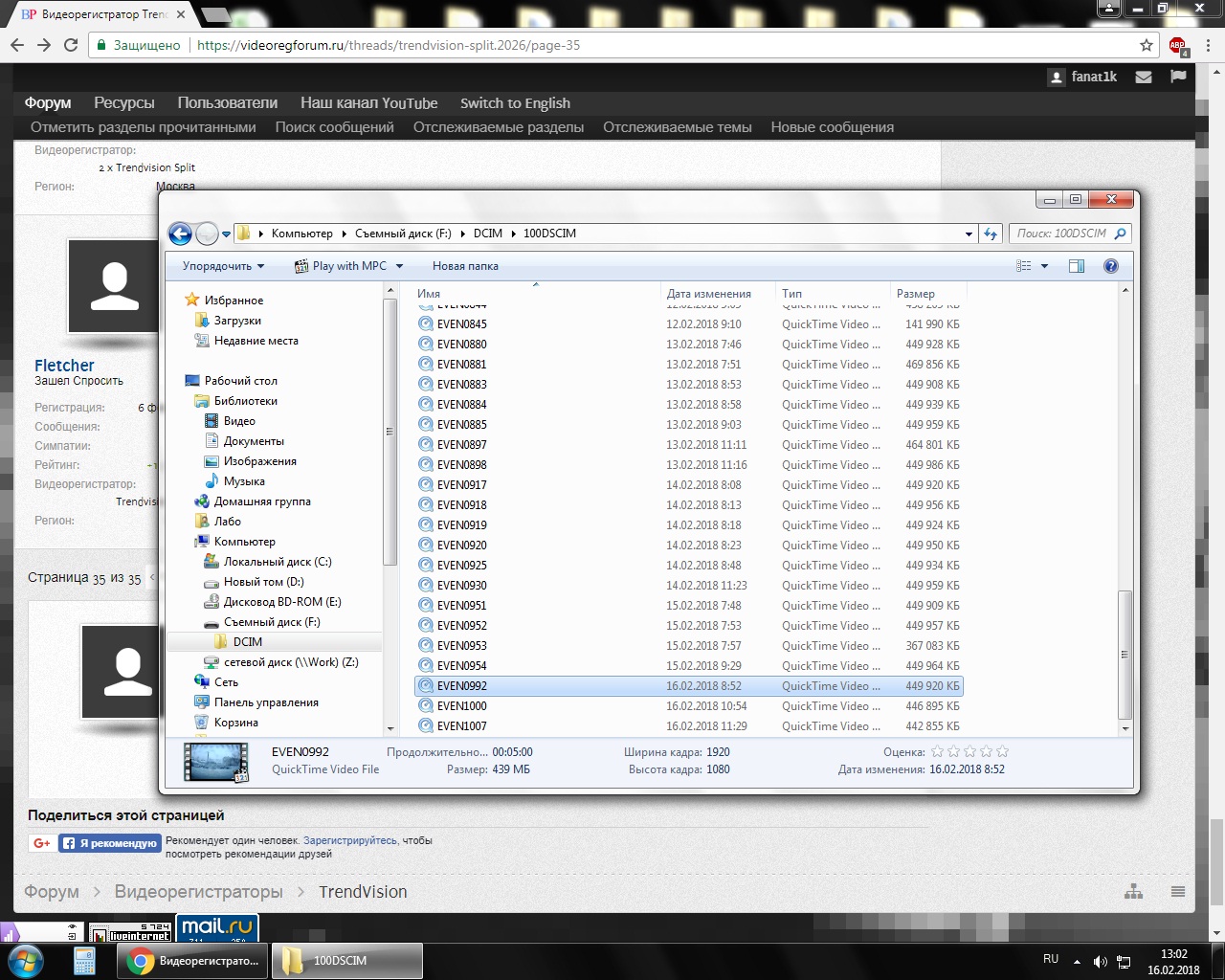The image size is (1225, 980).
Task: Select 'Локальный диск (C:)' in navigation tree
Action: [x=278, y=562]
